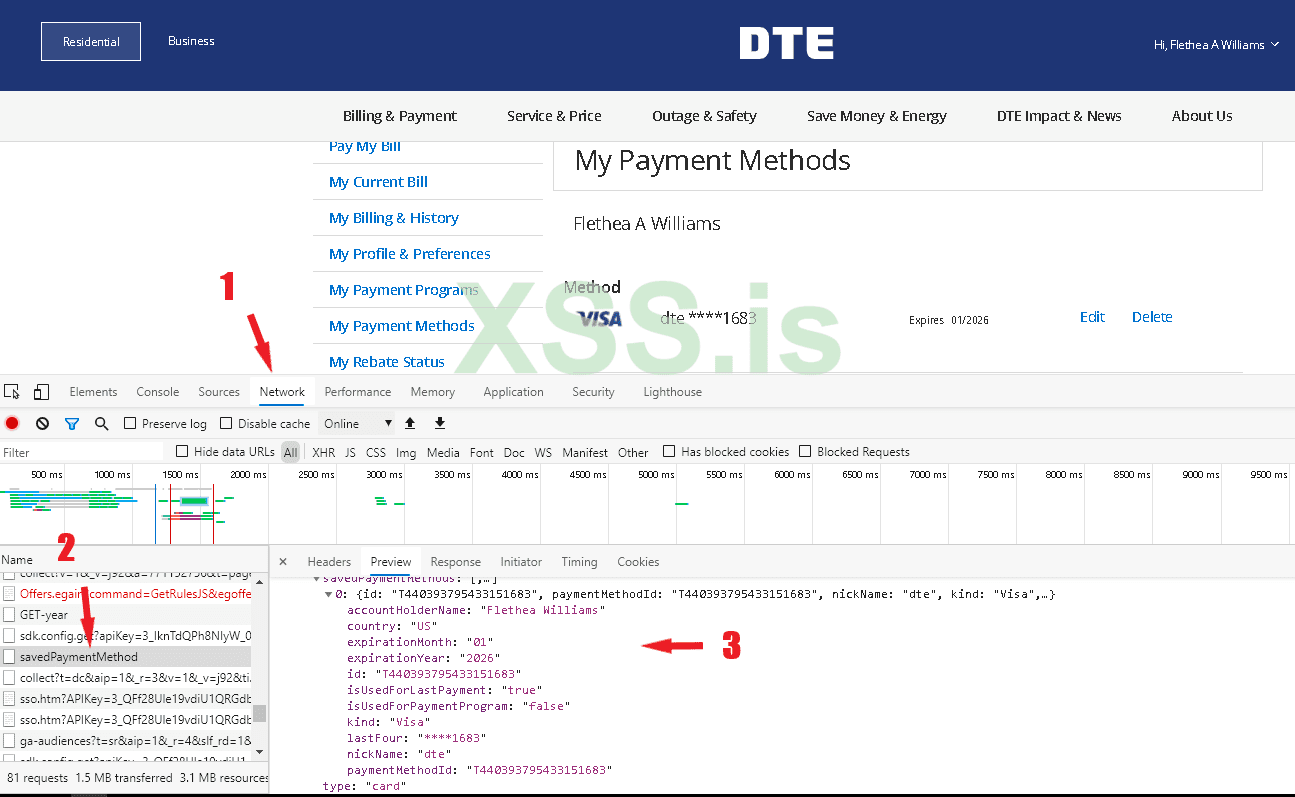Open the Hi, Flethea A Williams account menu
The image size is (1295, 797).
[x=1216, y=45]
